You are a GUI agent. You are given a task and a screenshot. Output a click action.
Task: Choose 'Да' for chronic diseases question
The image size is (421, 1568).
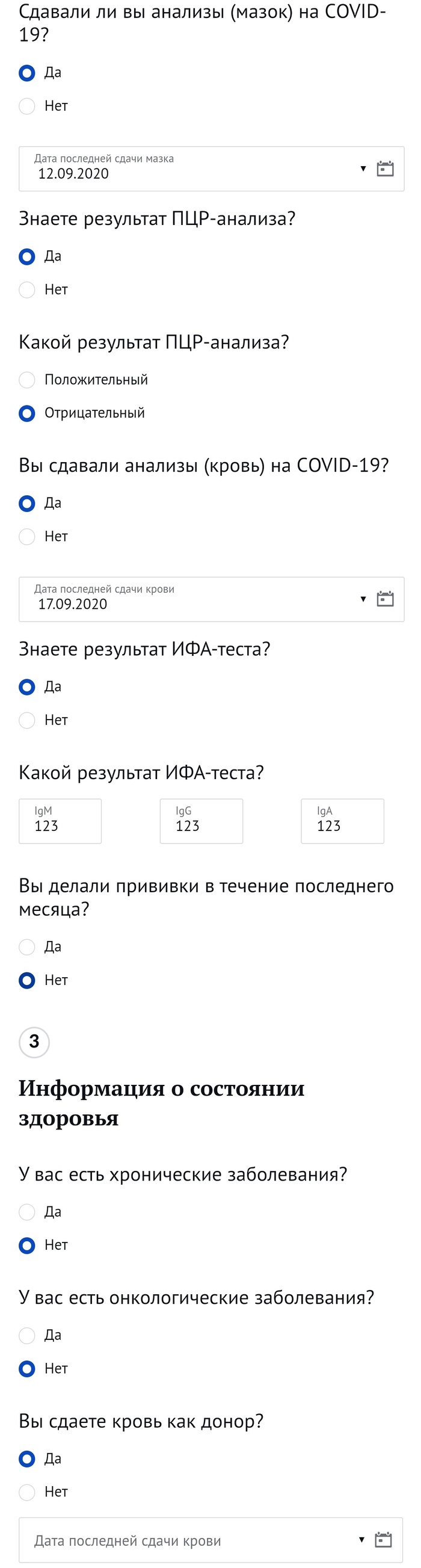coord(27,1211)
